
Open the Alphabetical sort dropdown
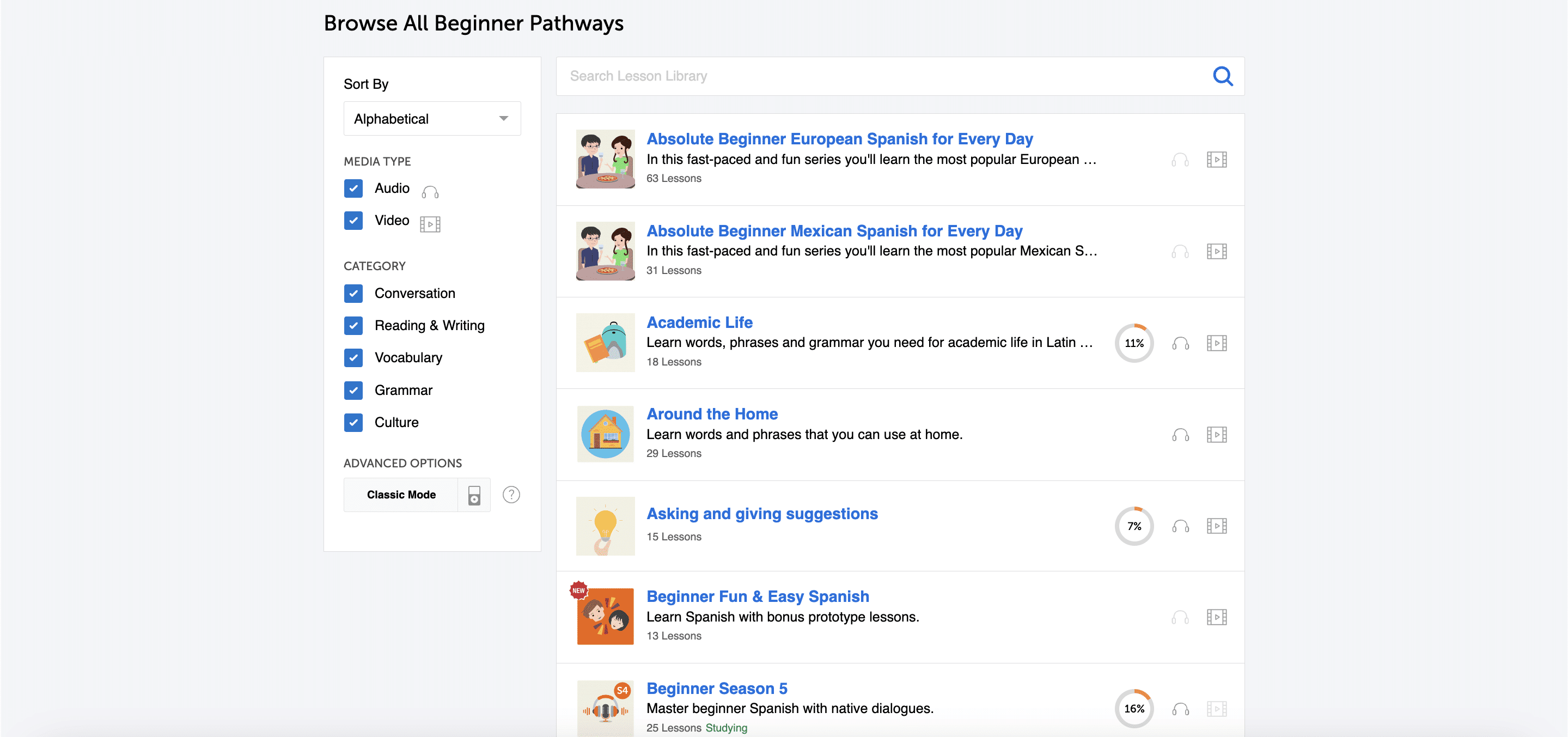click(431, 119)
